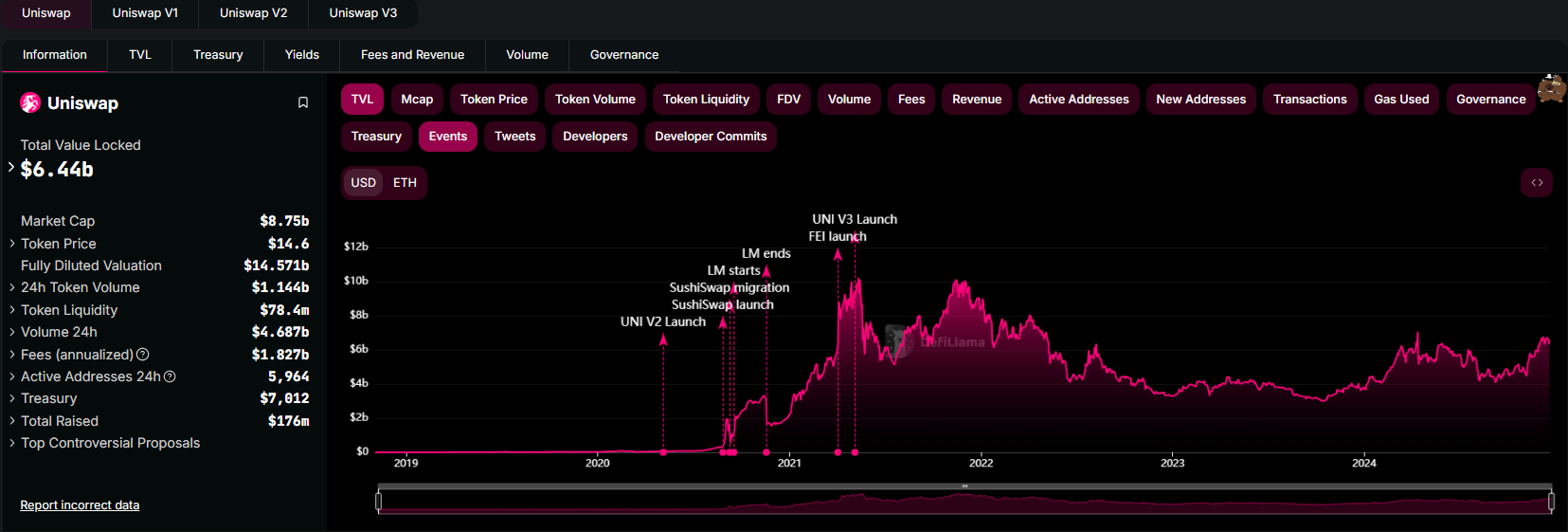The image size is (1568, 532).
Task: Enable Volume chart metric
Action: coord(849,99)
